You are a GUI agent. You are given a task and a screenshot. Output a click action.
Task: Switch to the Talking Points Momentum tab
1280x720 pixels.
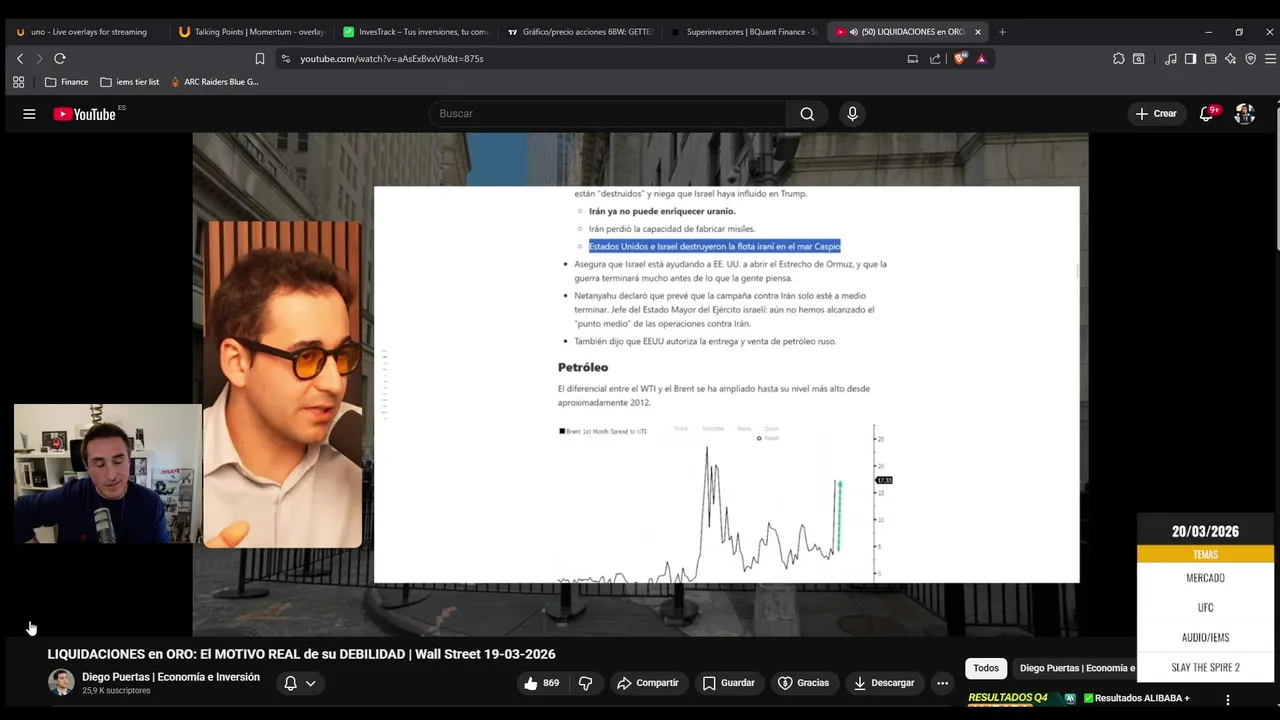click(250, 32)
